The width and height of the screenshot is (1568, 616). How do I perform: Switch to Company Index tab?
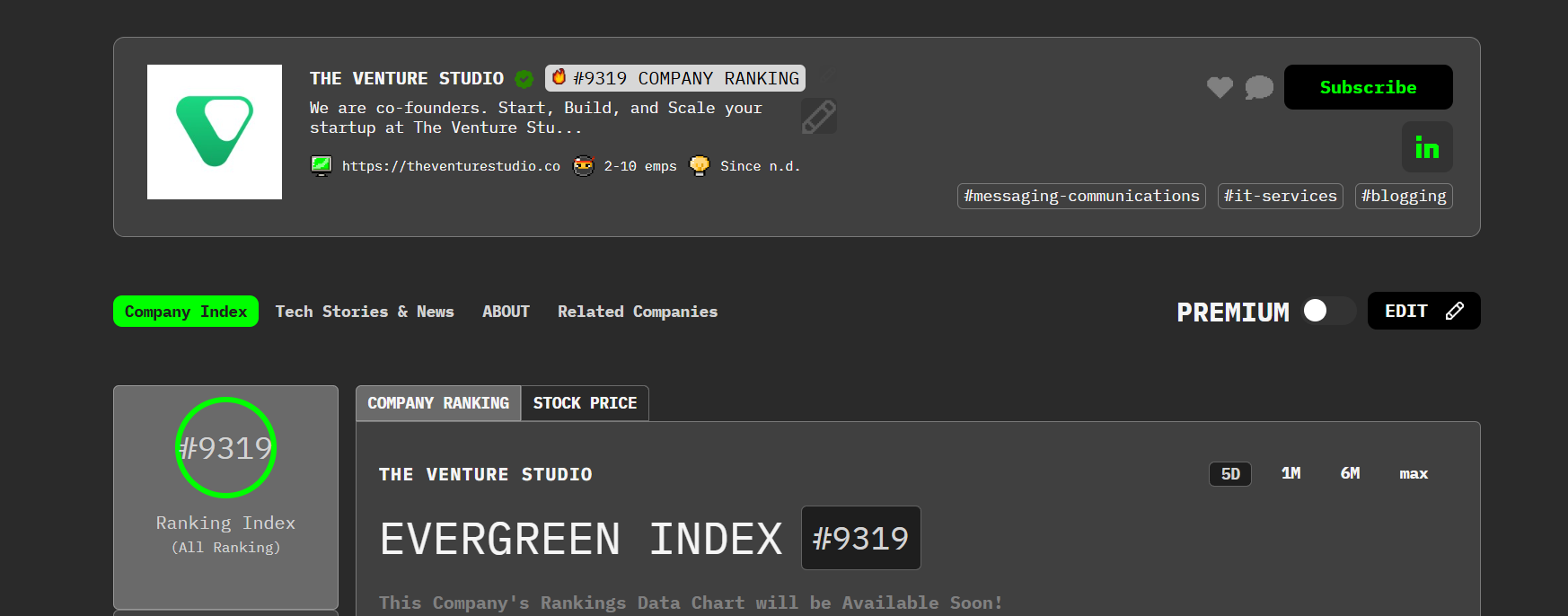[186, 312]
